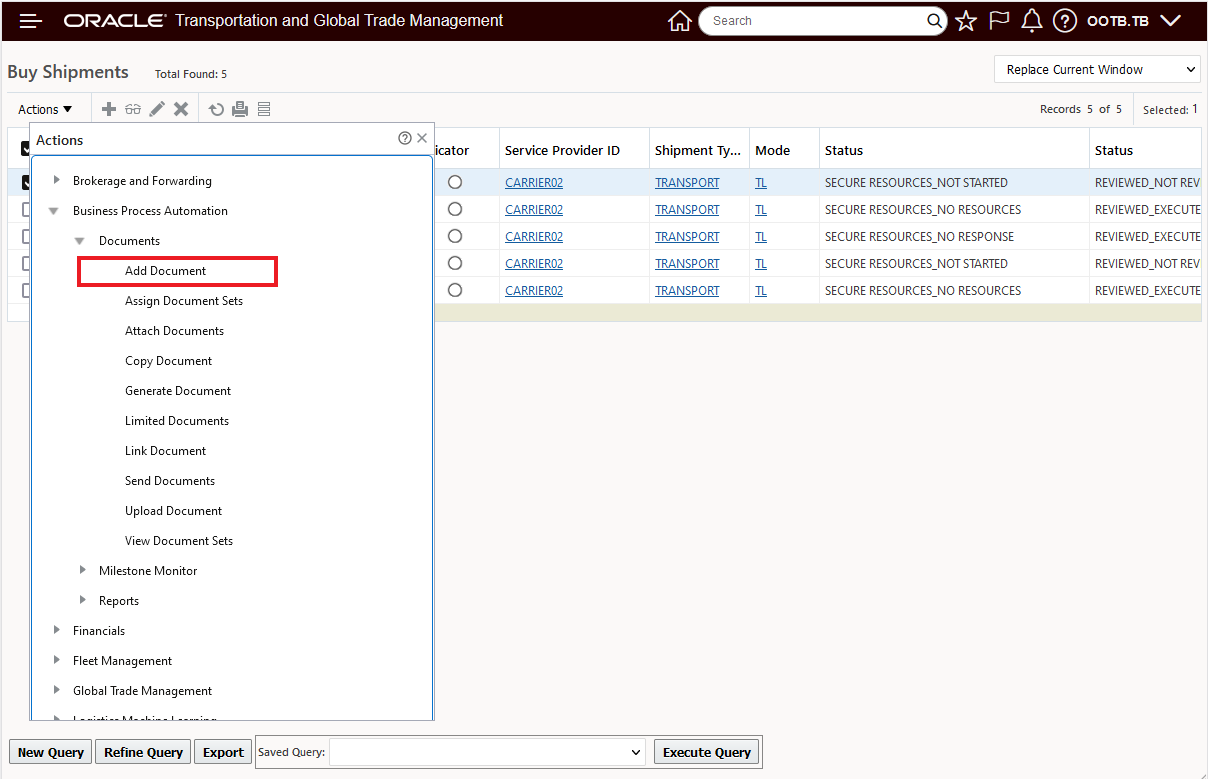Click the Print icon in toolbar

(x=240, y=109)
